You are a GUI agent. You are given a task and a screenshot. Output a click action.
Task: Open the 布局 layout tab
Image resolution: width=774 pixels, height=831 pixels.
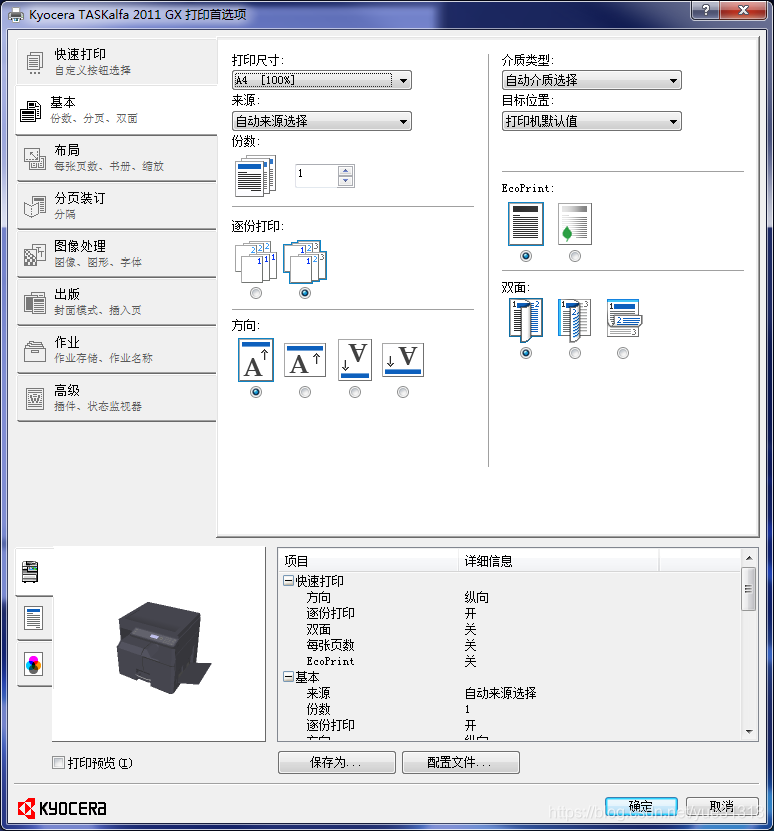[117, 158]
